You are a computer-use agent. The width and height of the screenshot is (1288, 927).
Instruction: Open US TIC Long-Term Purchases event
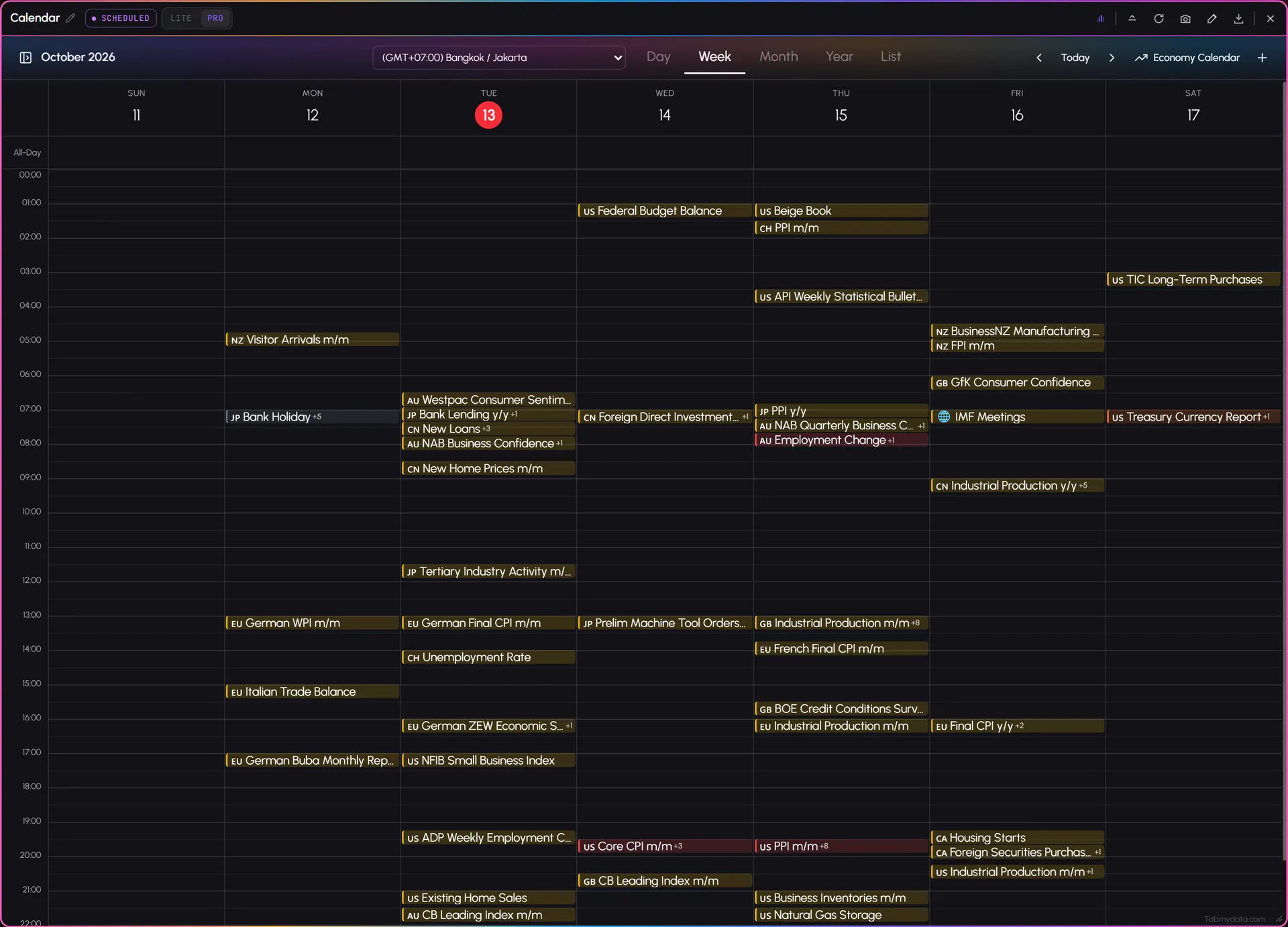(x=1193, y=280)
